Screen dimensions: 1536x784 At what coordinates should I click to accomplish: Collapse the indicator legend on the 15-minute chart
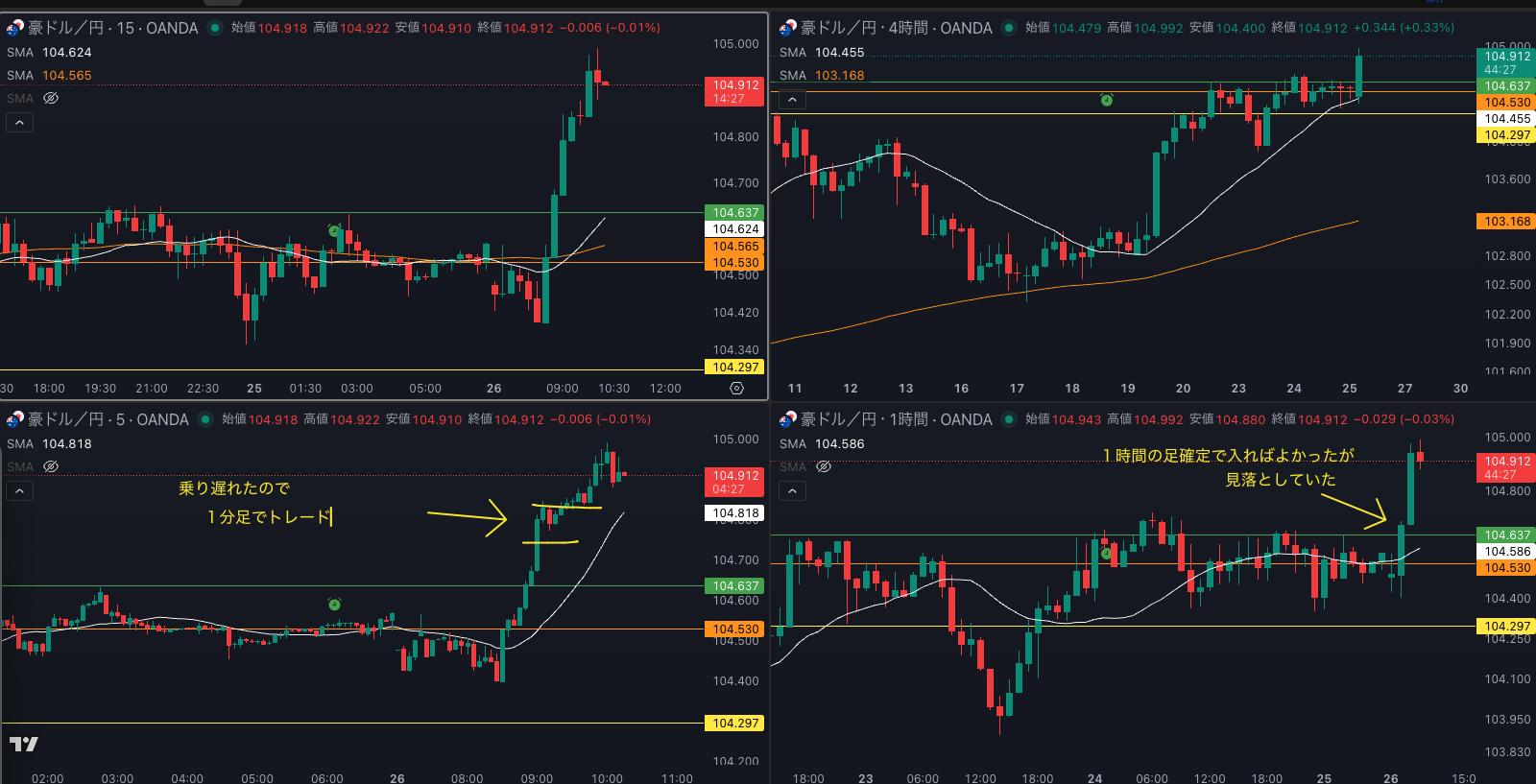(x=19, y=122)
